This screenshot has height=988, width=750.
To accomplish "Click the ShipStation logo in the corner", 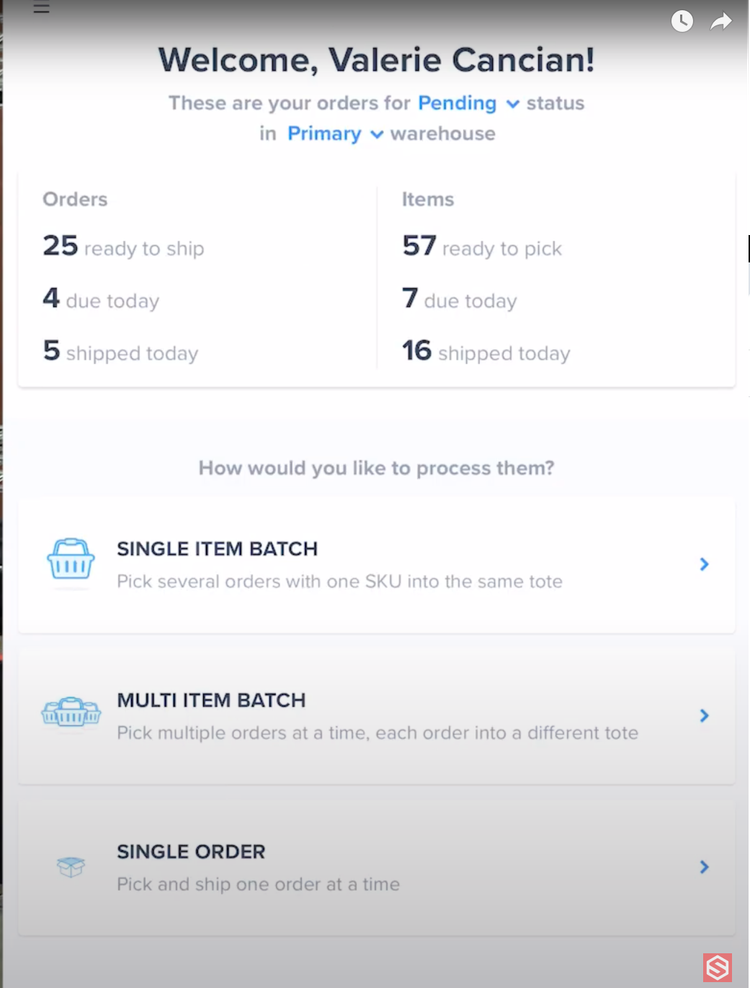I will 716,966.
